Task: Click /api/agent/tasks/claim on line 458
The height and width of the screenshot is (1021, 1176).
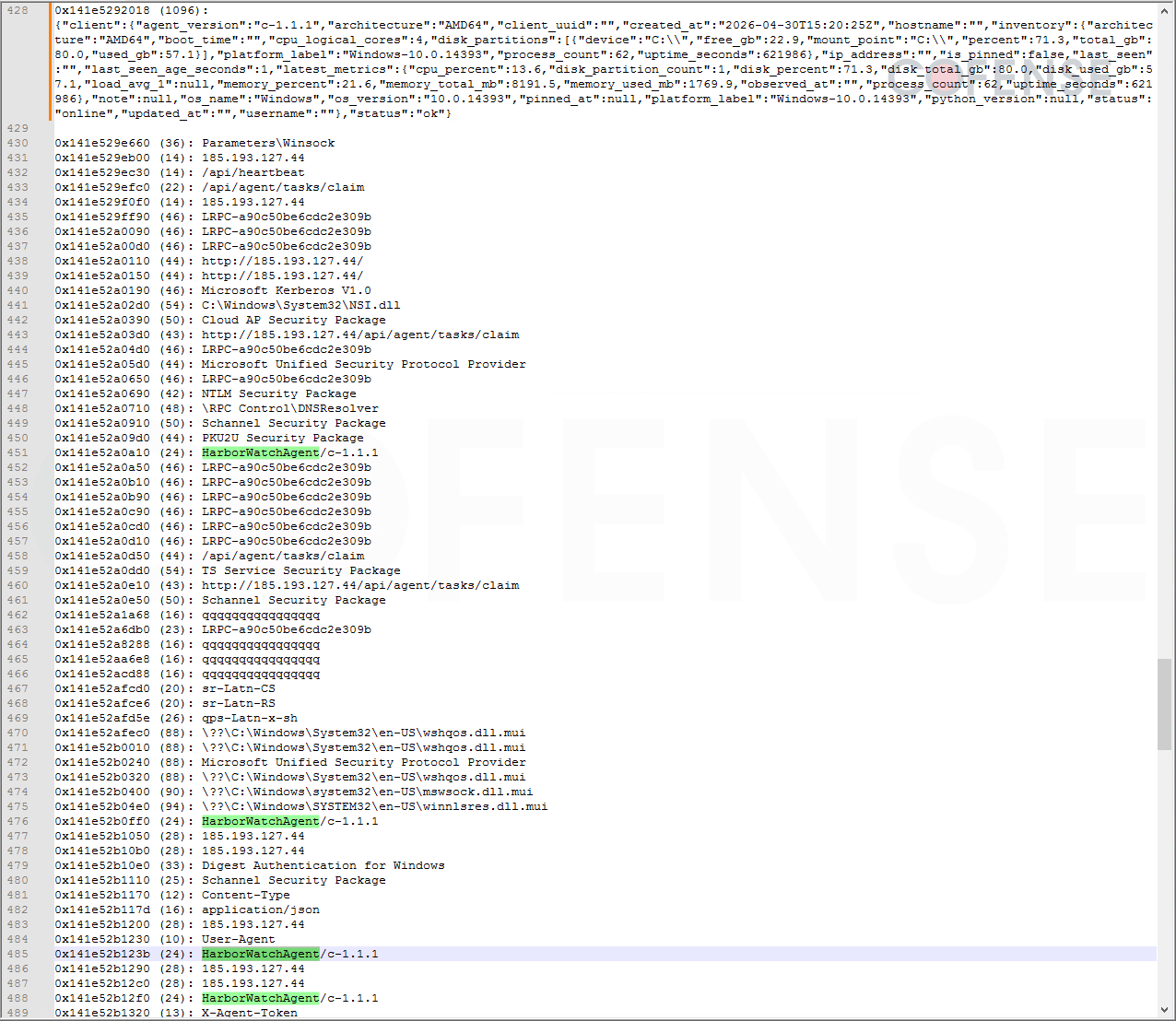Action: coord(283,556)
